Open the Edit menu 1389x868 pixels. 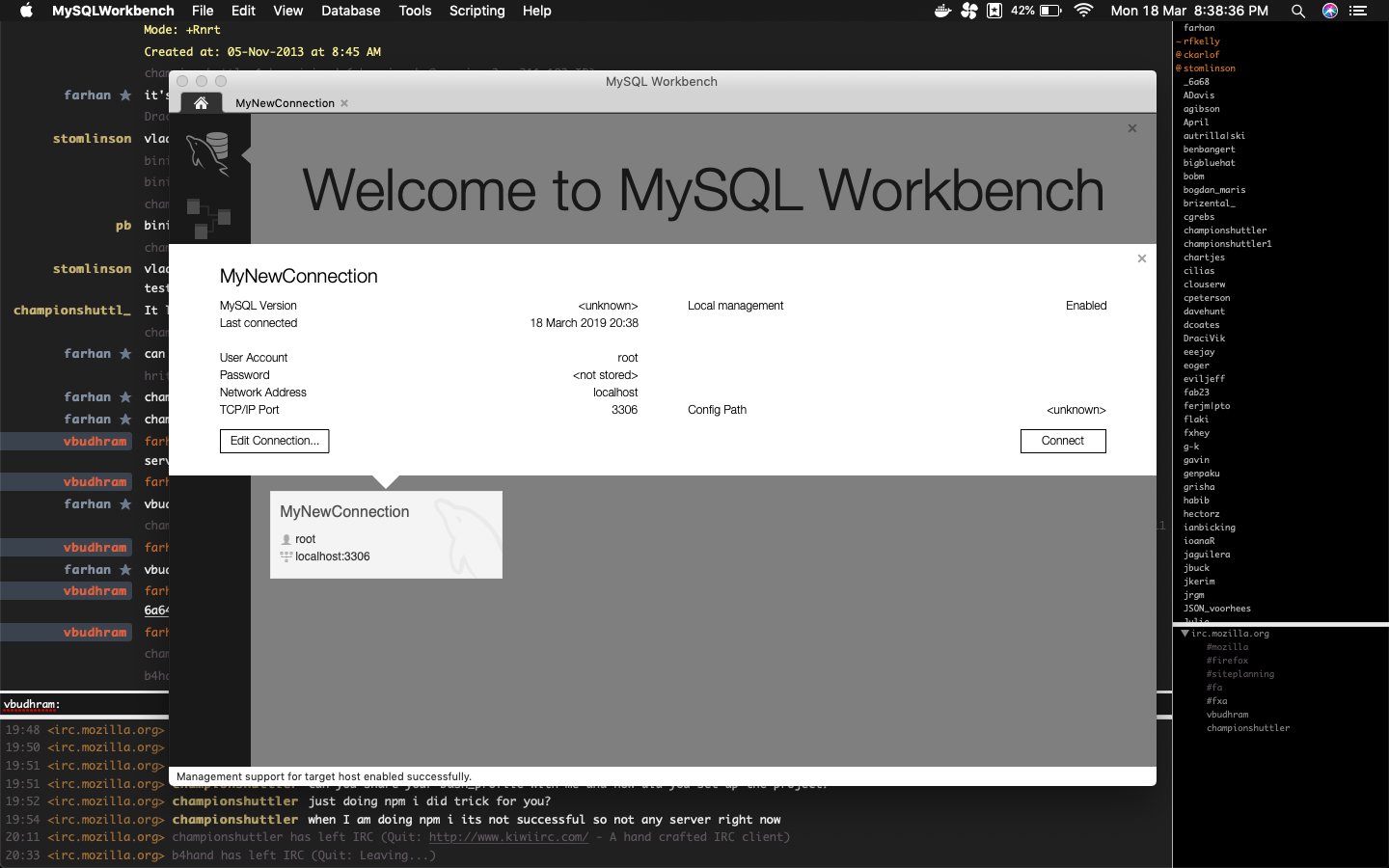tap(243, 11)
